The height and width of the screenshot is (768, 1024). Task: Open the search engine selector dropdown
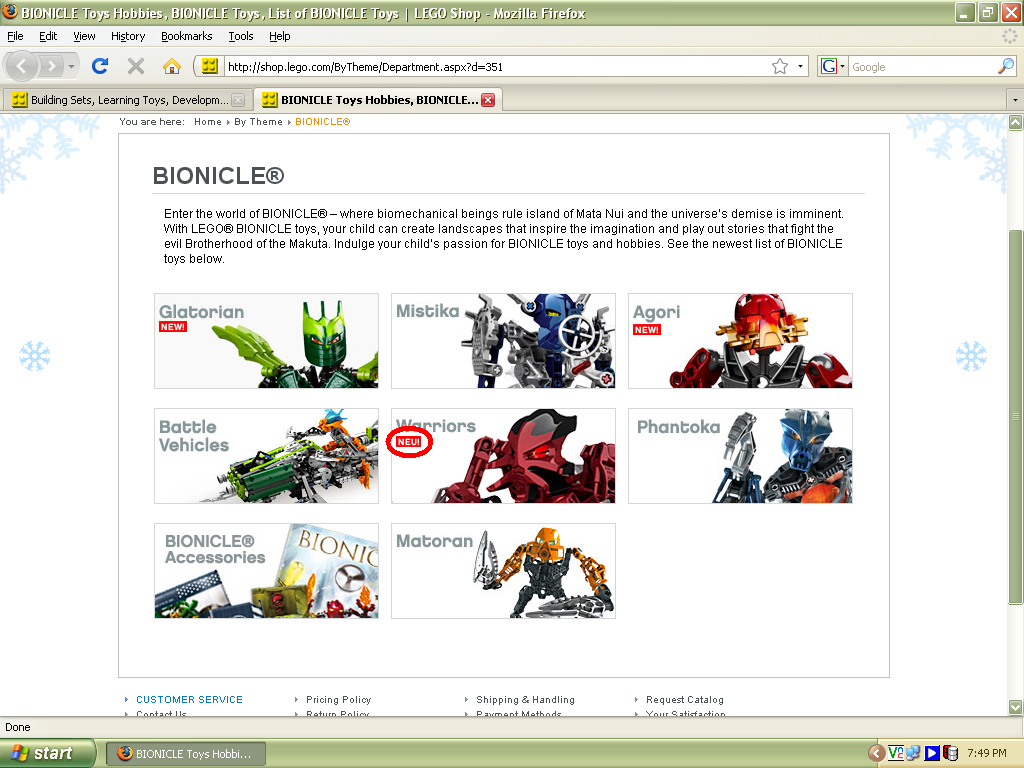(842, 66)
